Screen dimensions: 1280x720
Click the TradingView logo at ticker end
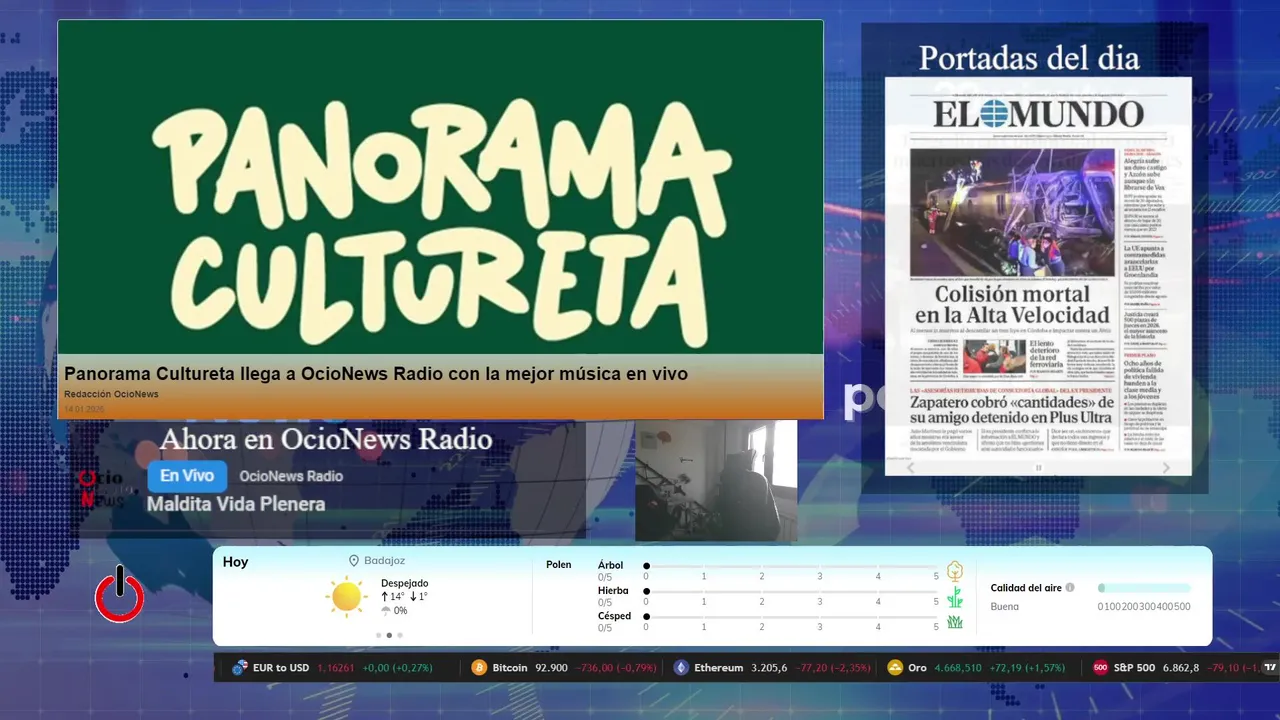tap(1271, 668)
